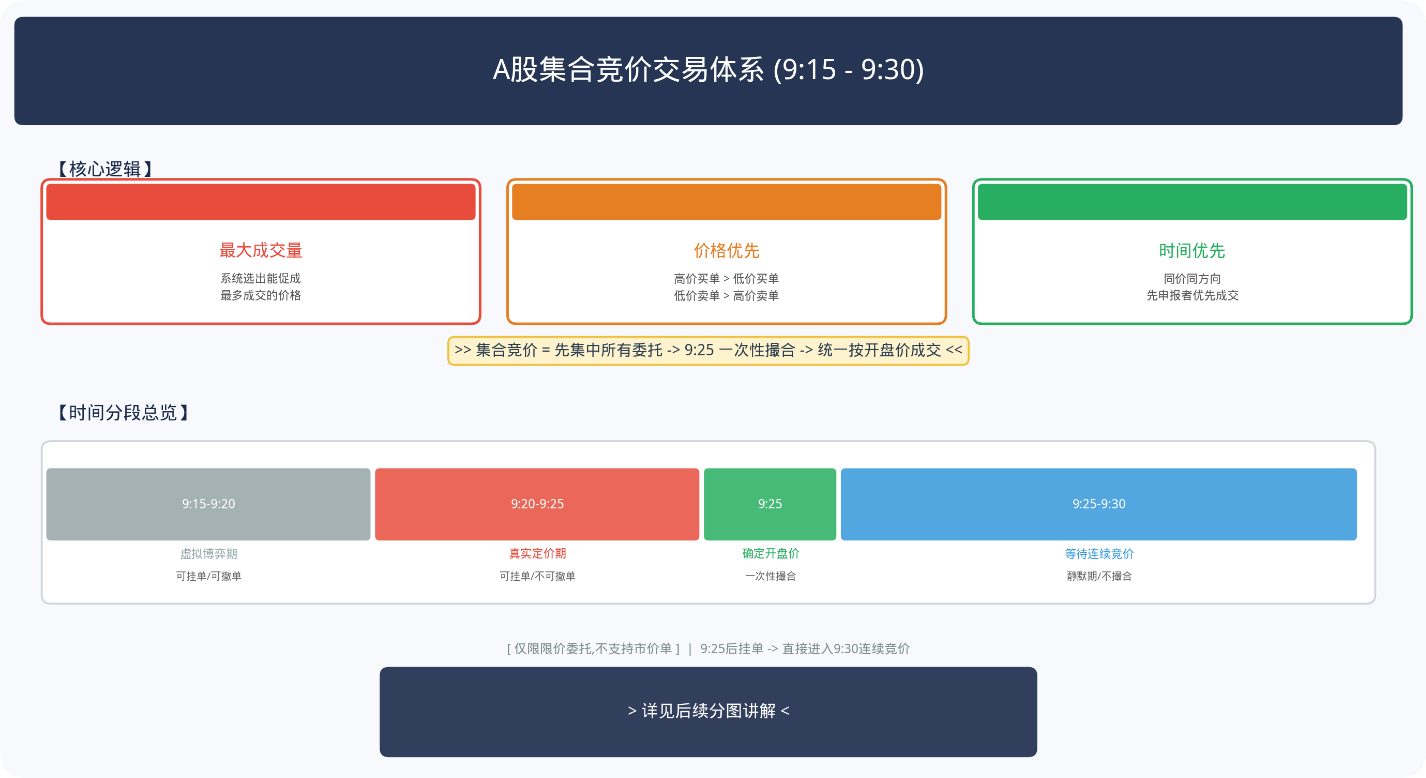Select the red 9:20-9:25 timeline segment
The width and height of the screenshot is (1426, 778).
tap(537, 504)
